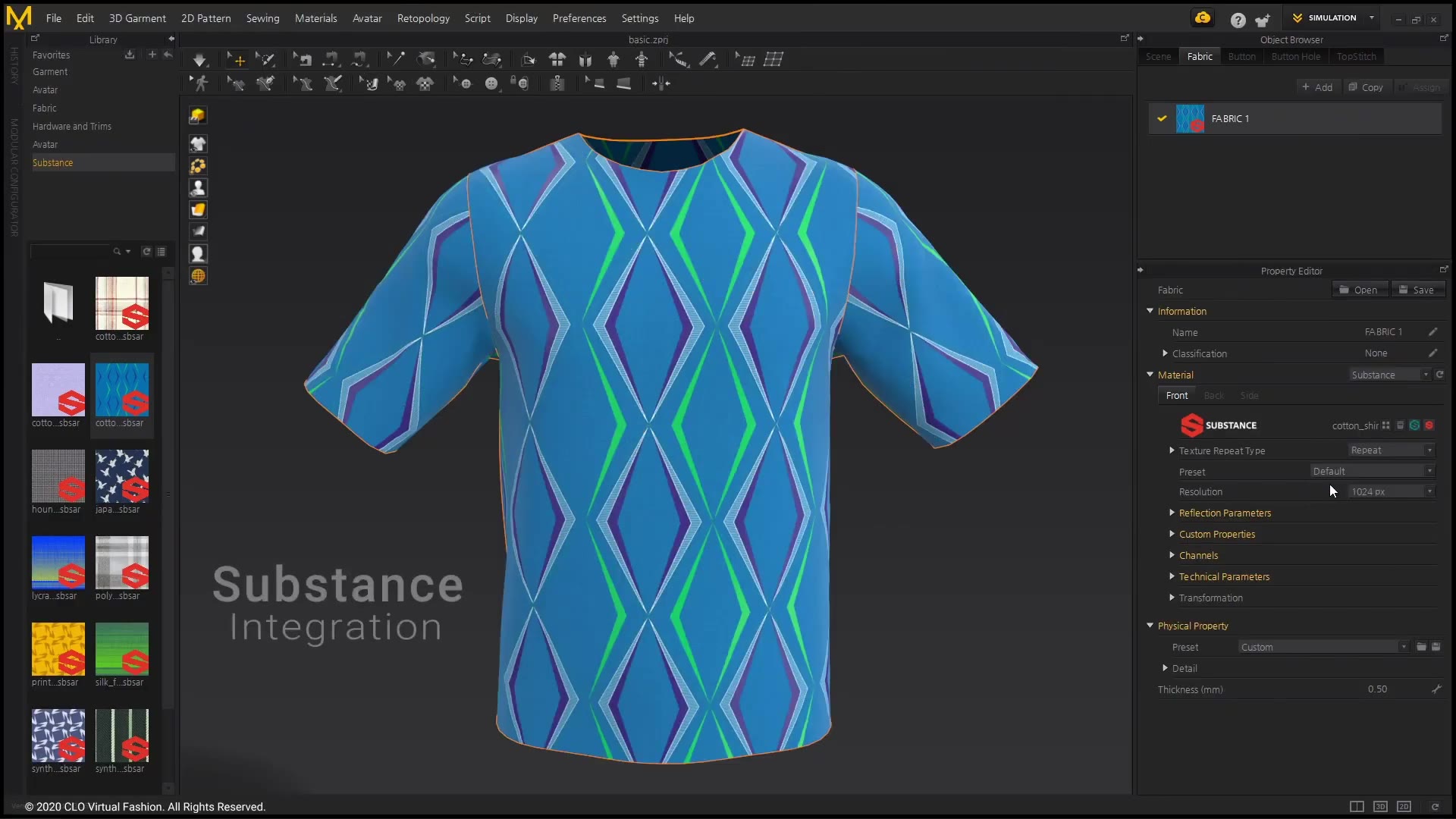Choose the Select Mesh lasso tool
This screenshot has height=819, width=1456.
265,60
